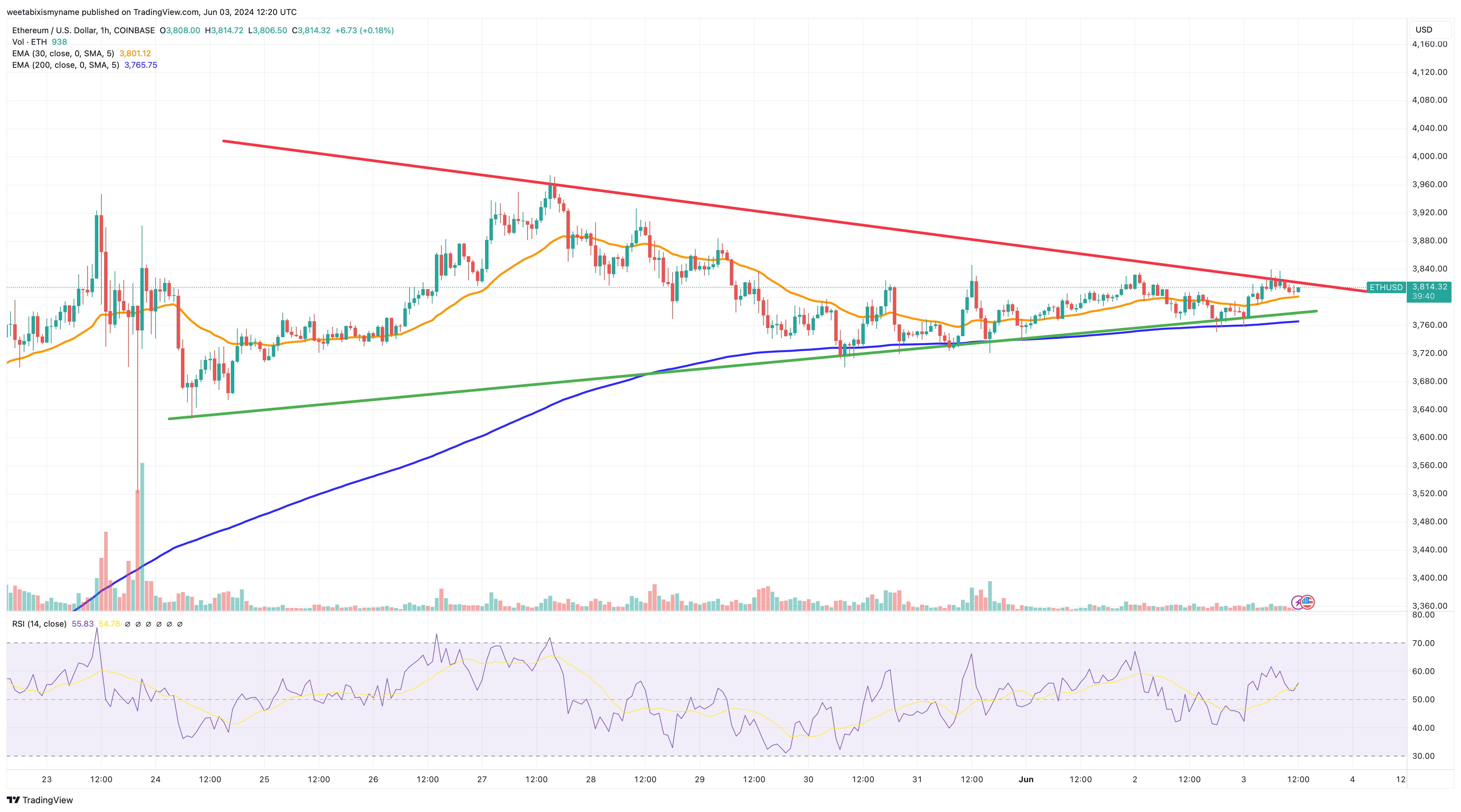Open the USD currency selector at top right
This screenshot has width=1461, height=812.
pos(1424,29)
